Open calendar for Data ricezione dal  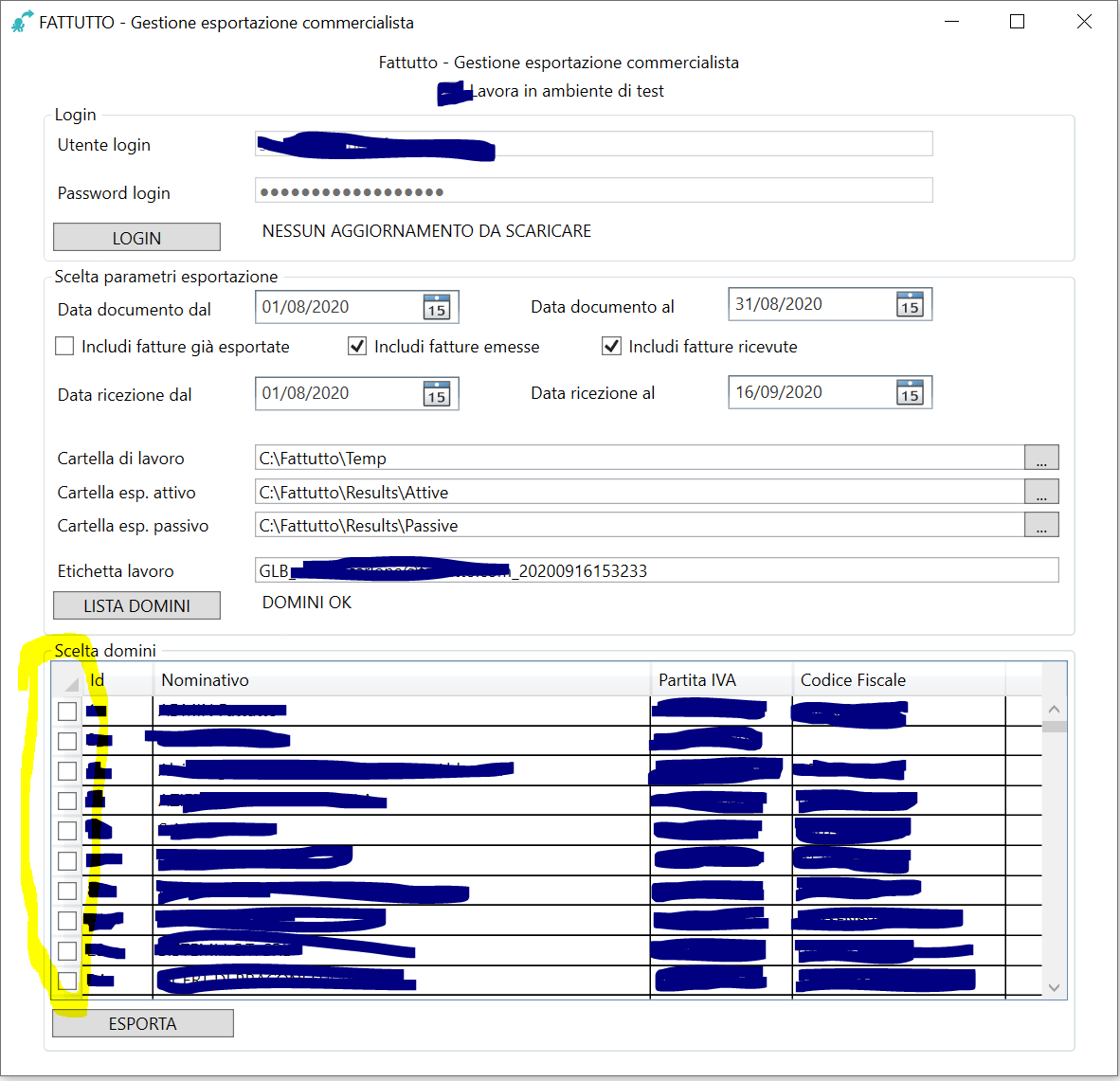(437, 393)
